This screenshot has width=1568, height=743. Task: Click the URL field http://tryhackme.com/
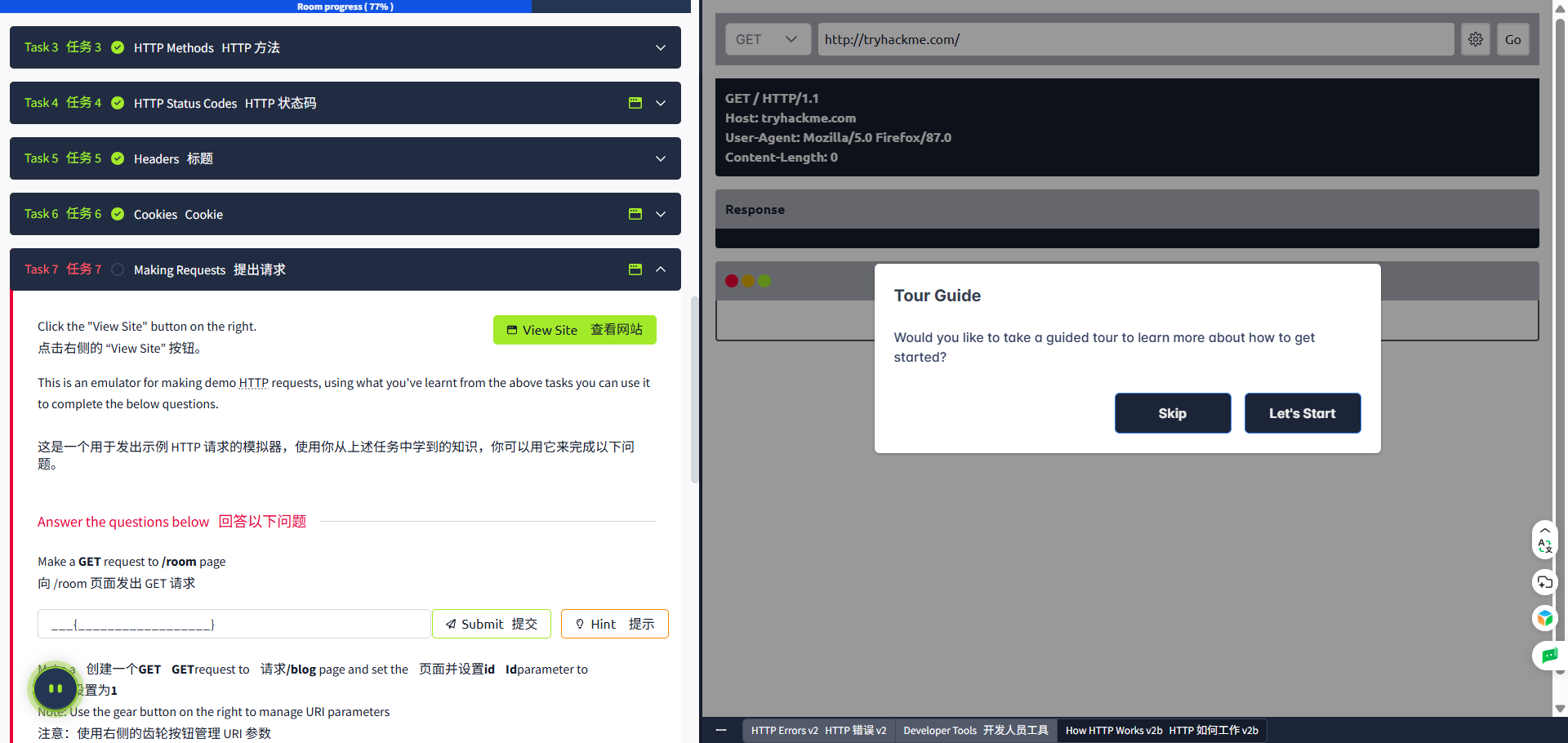coord(1136,39)
